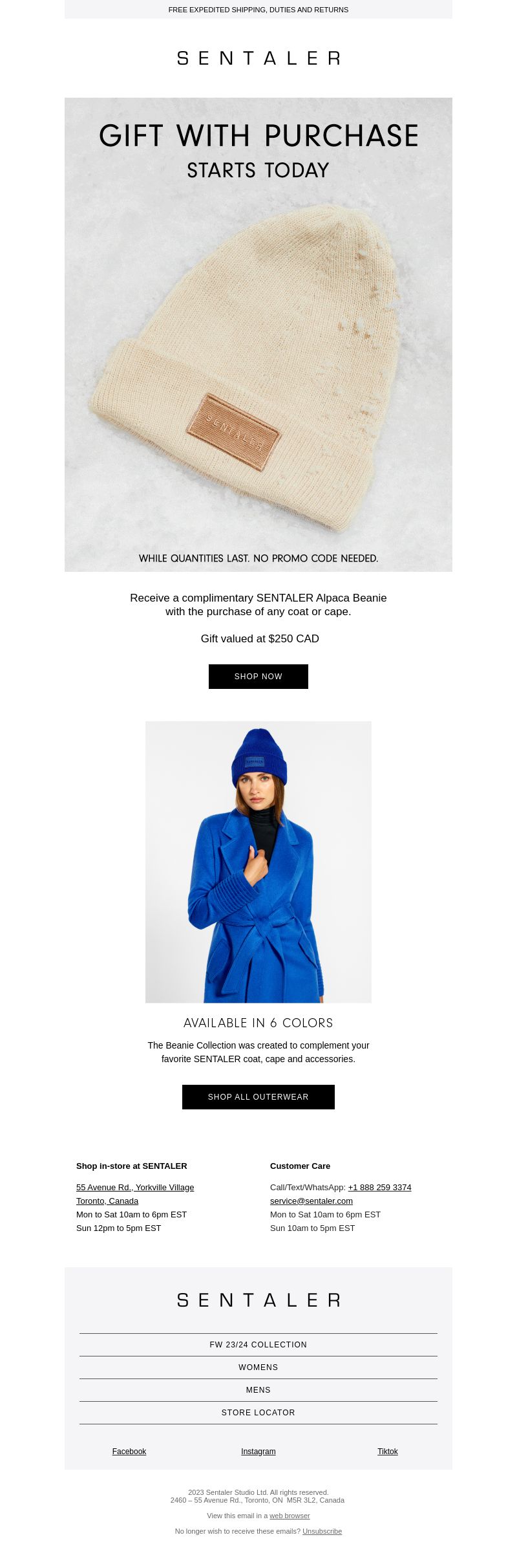Call the +1 888 259 3374 number link

379,1188
